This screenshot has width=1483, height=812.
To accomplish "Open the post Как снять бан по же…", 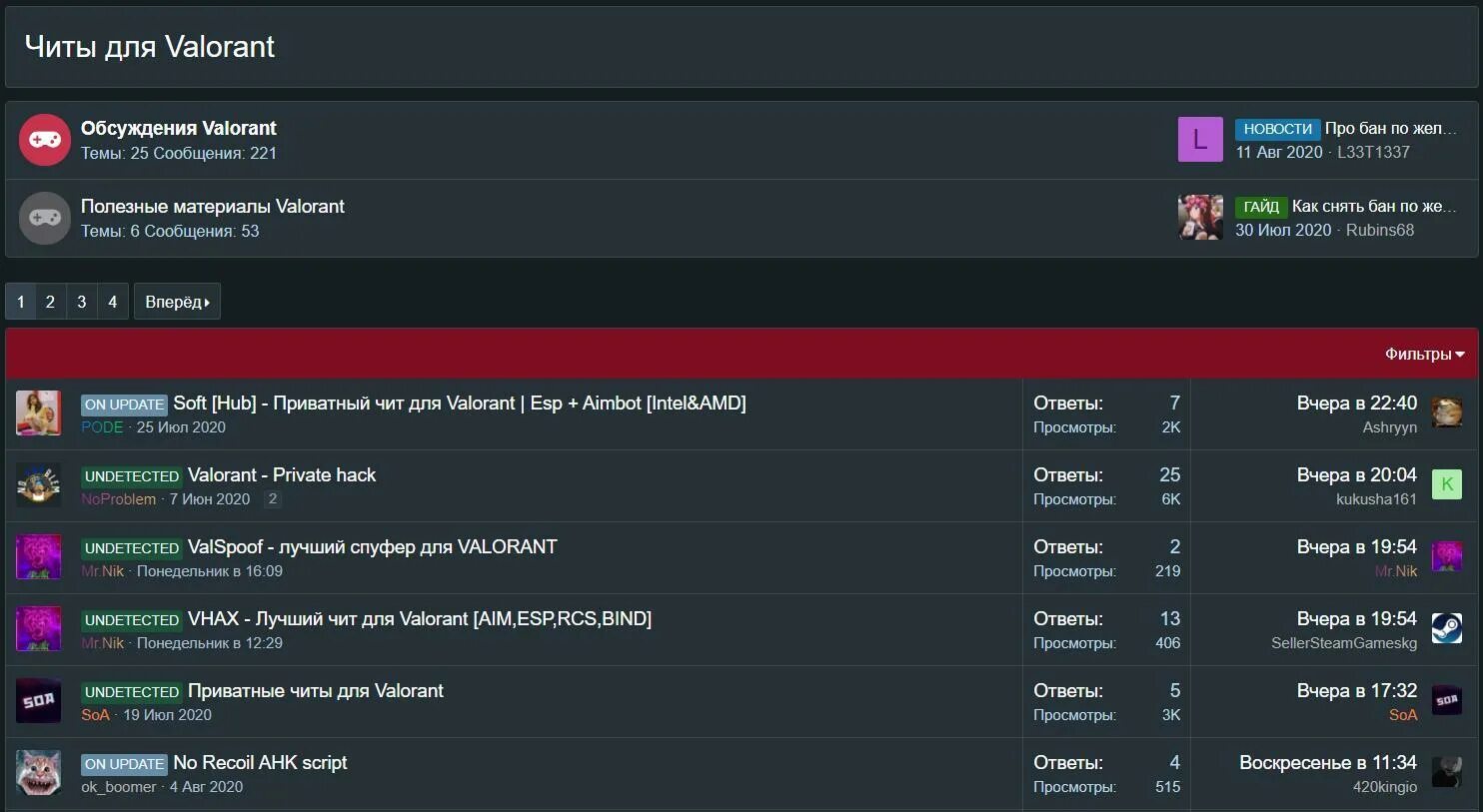I will (1374, 206).
